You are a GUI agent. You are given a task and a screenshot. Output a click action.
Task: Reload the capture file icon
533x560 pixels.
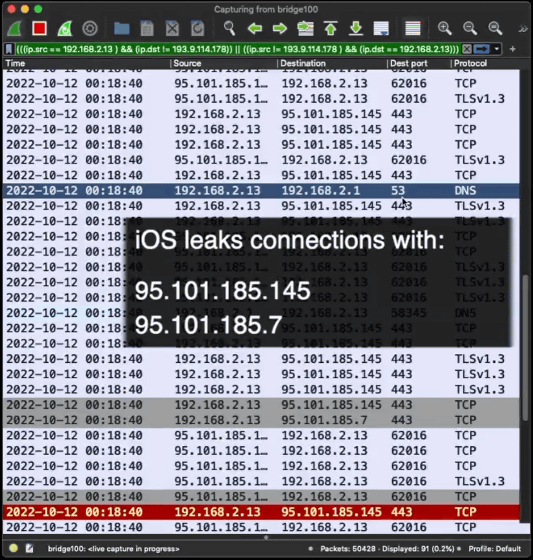tap(197, 29)
